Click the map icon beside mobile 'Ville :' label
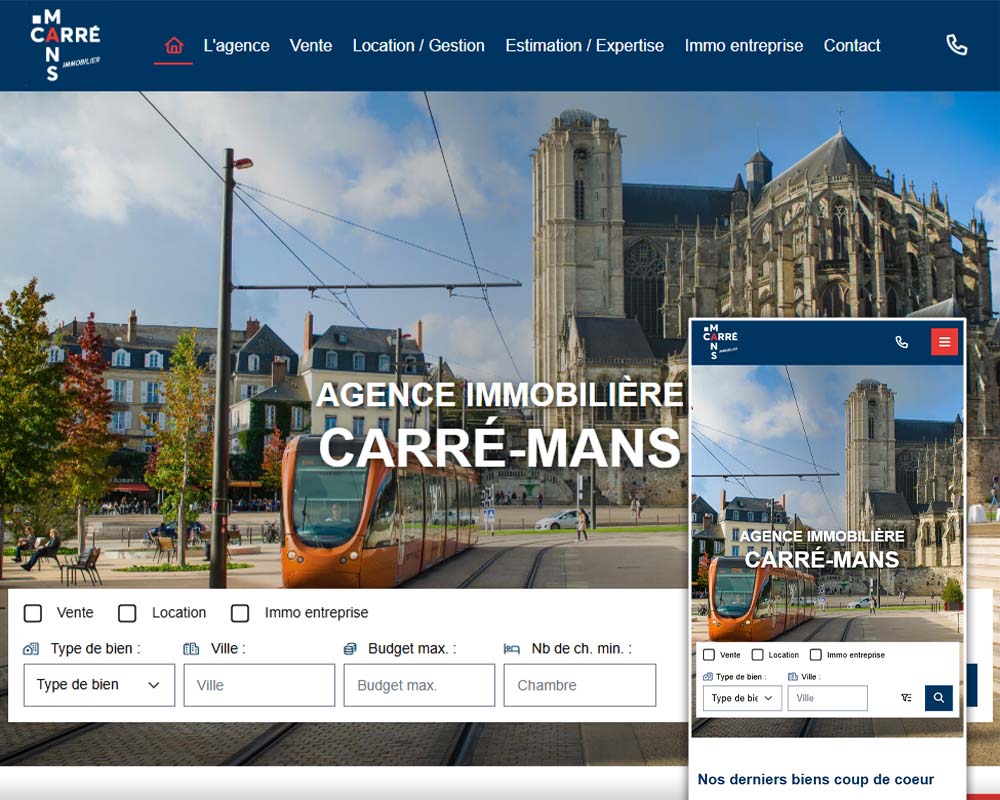The width and height of the screenshot is (1000, 800). coord(793,677)
